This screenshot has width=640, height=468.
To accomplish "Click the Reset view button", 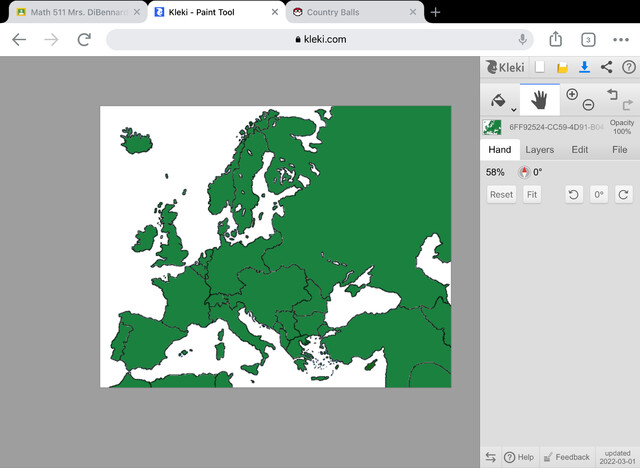I will tap(501, 195).
